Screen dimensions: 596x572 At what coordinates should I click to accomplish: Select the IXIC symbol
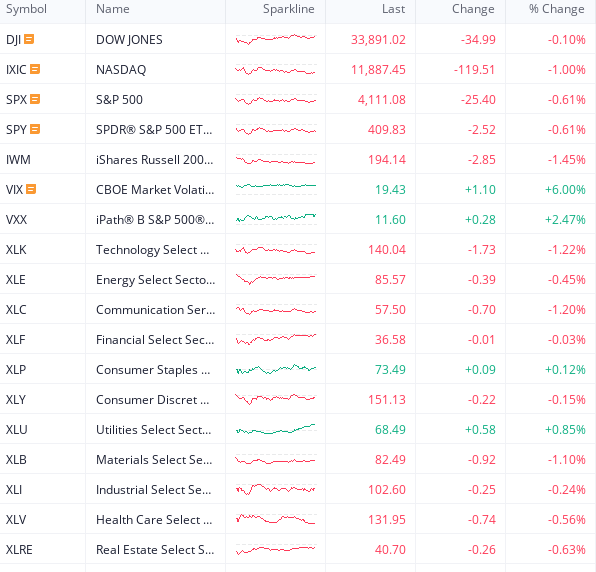point(16,70)
